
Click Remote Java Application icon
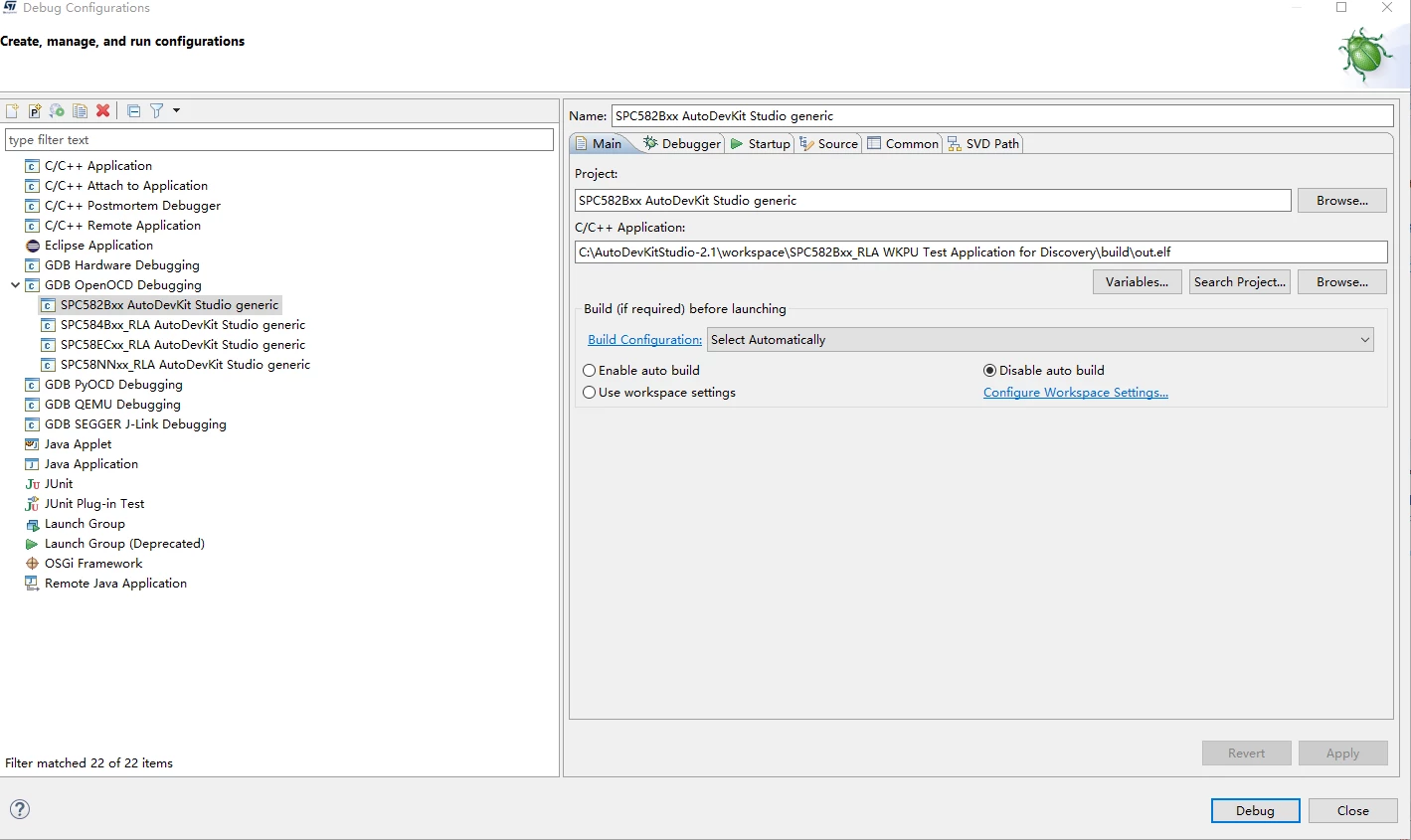pos(32,584)
